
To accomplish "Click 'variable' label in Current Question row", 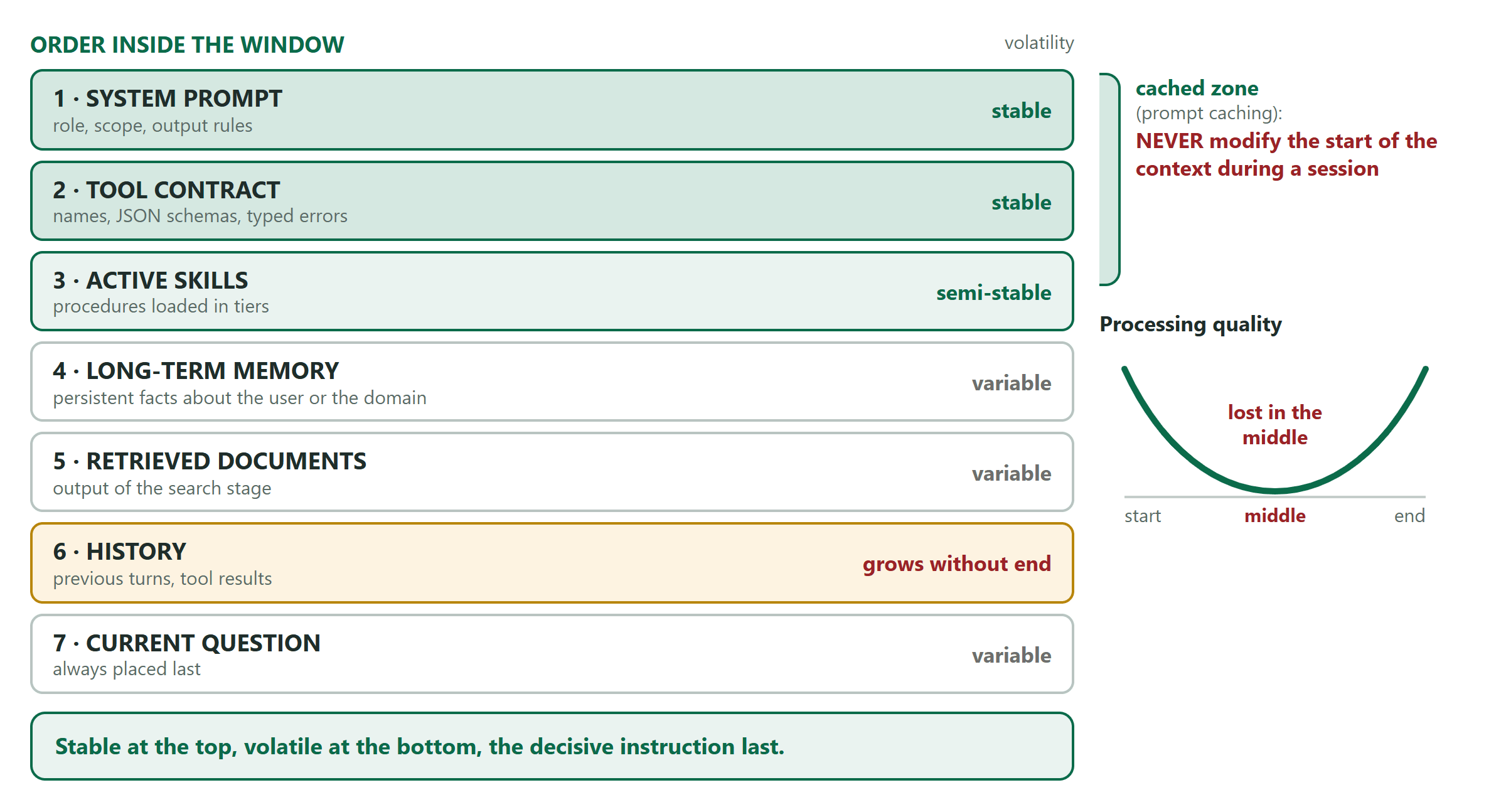I will point(1012,655).
